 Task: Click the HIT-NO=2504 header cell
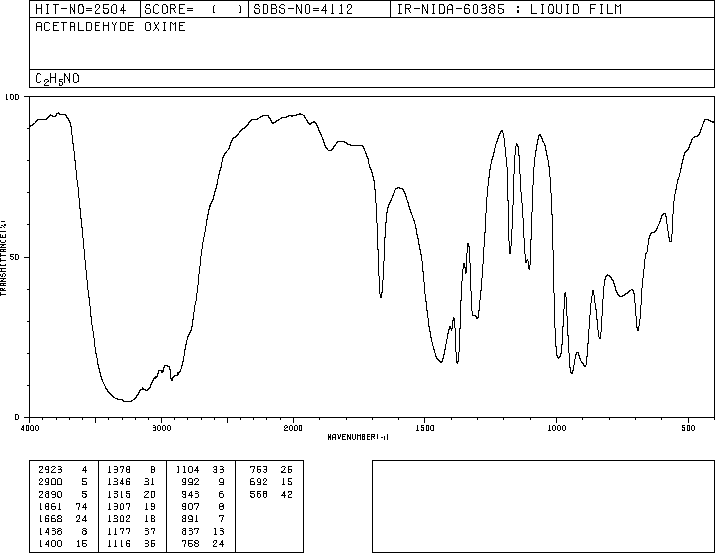click(x=85, y=9)
